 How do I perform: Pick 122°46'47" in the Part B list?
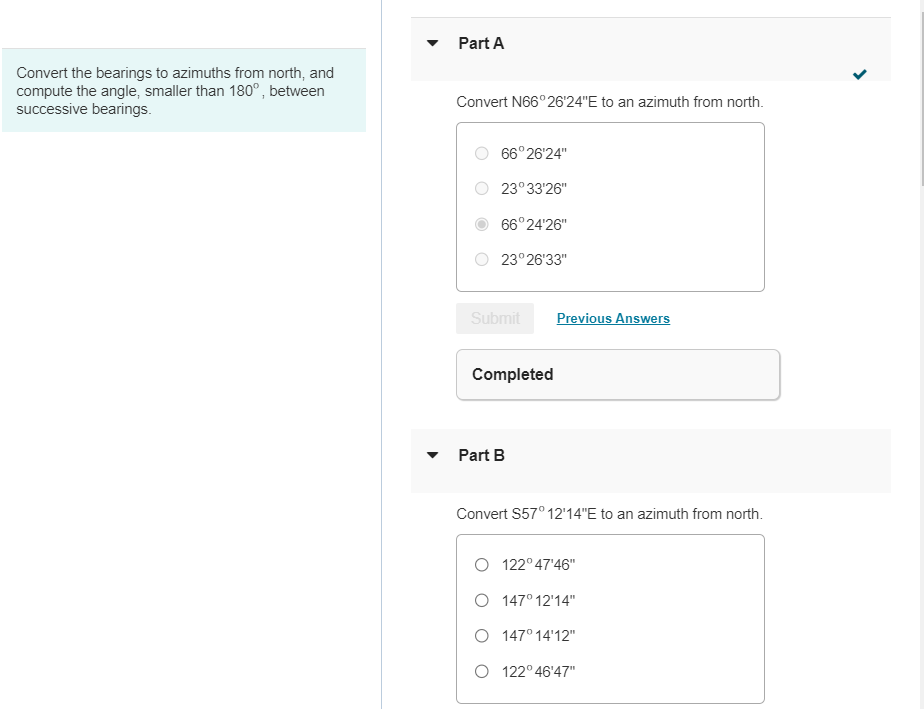pos(481,671)
